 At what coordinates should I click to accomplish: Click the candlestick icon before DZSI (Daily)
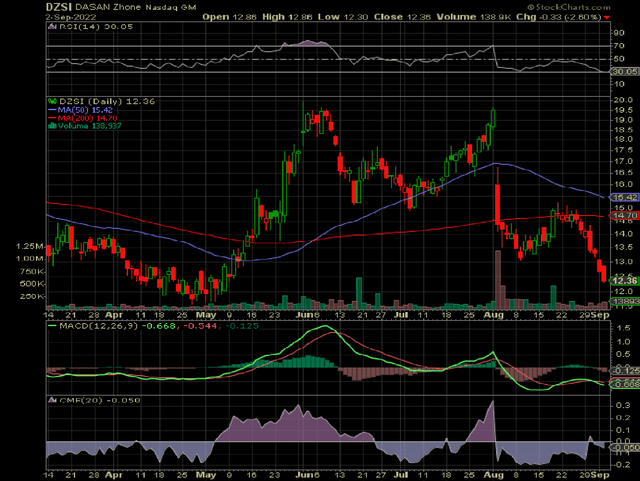[x=52, y=101]
